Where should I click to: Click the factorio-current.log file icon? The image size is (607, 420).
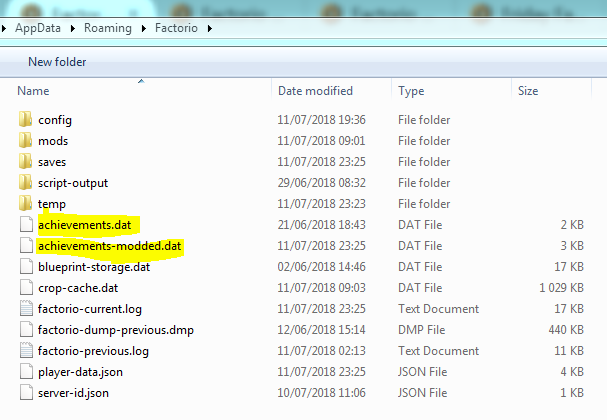pos(25,309)
